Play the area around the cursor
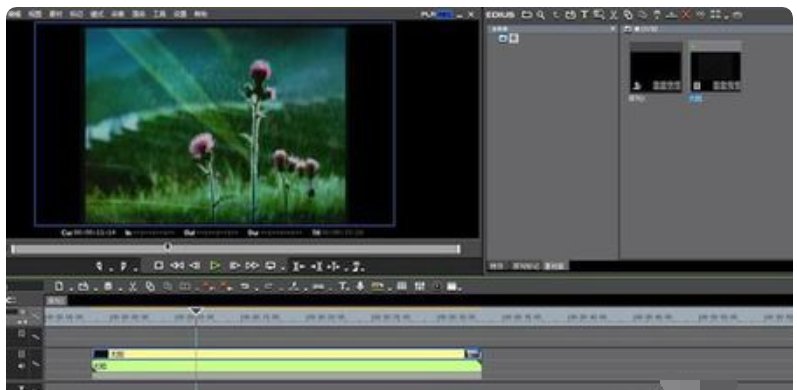Screen dimensions: 797x390 333,266
